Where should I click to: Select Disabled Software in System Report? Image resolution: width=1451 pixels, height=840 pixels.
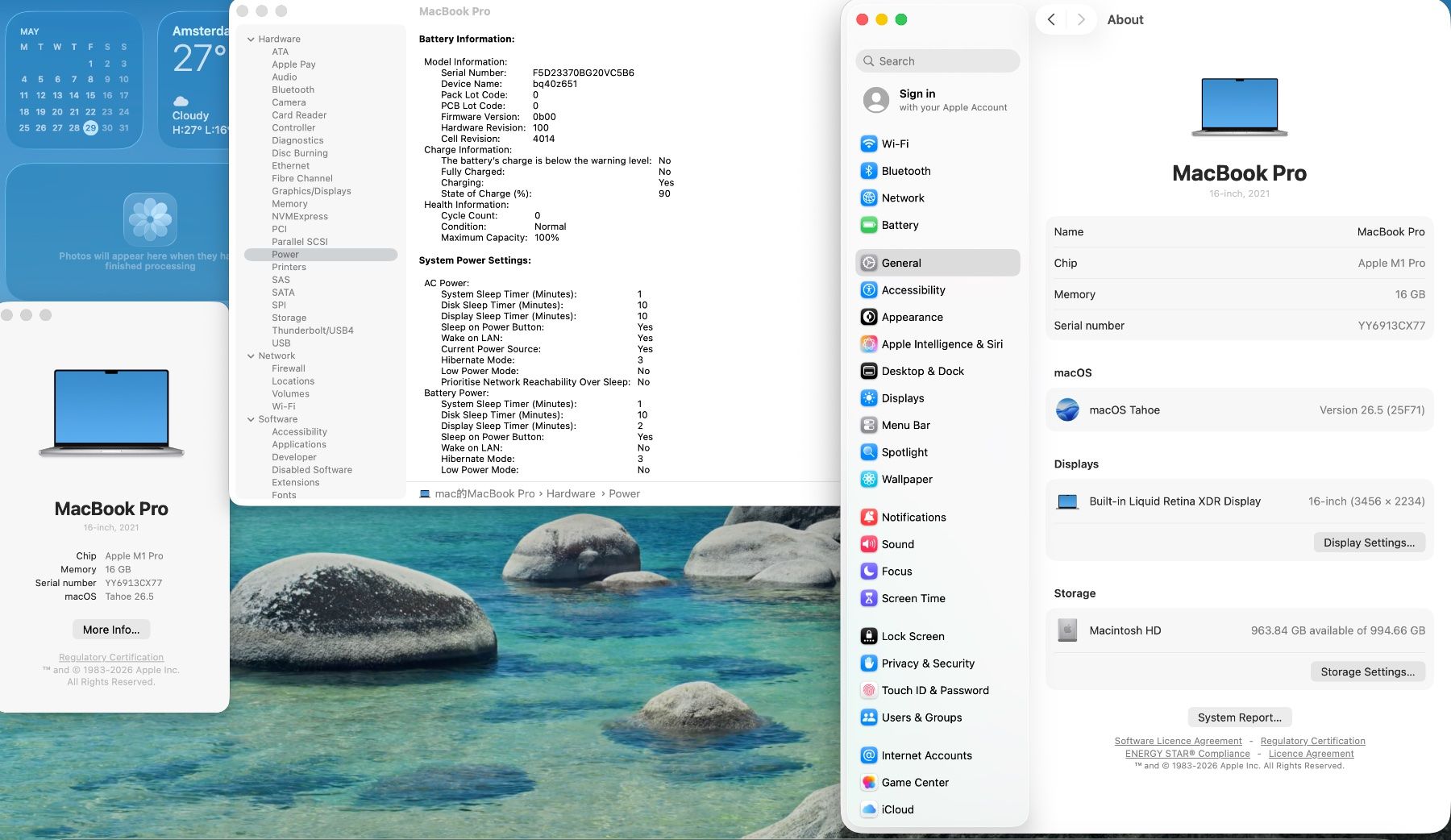point(312,470)
